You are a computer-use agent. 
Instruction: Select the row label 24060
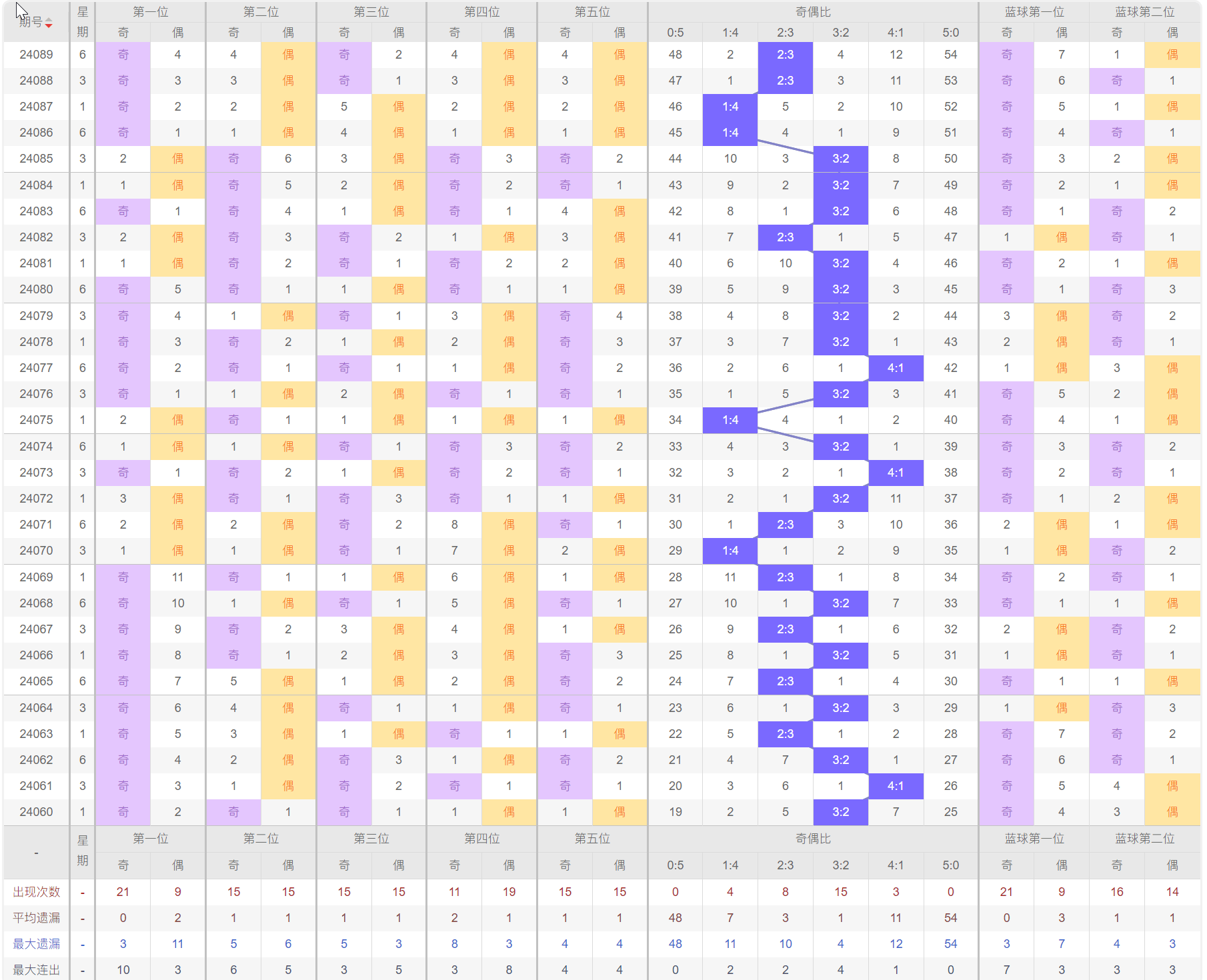coord(36,812)
